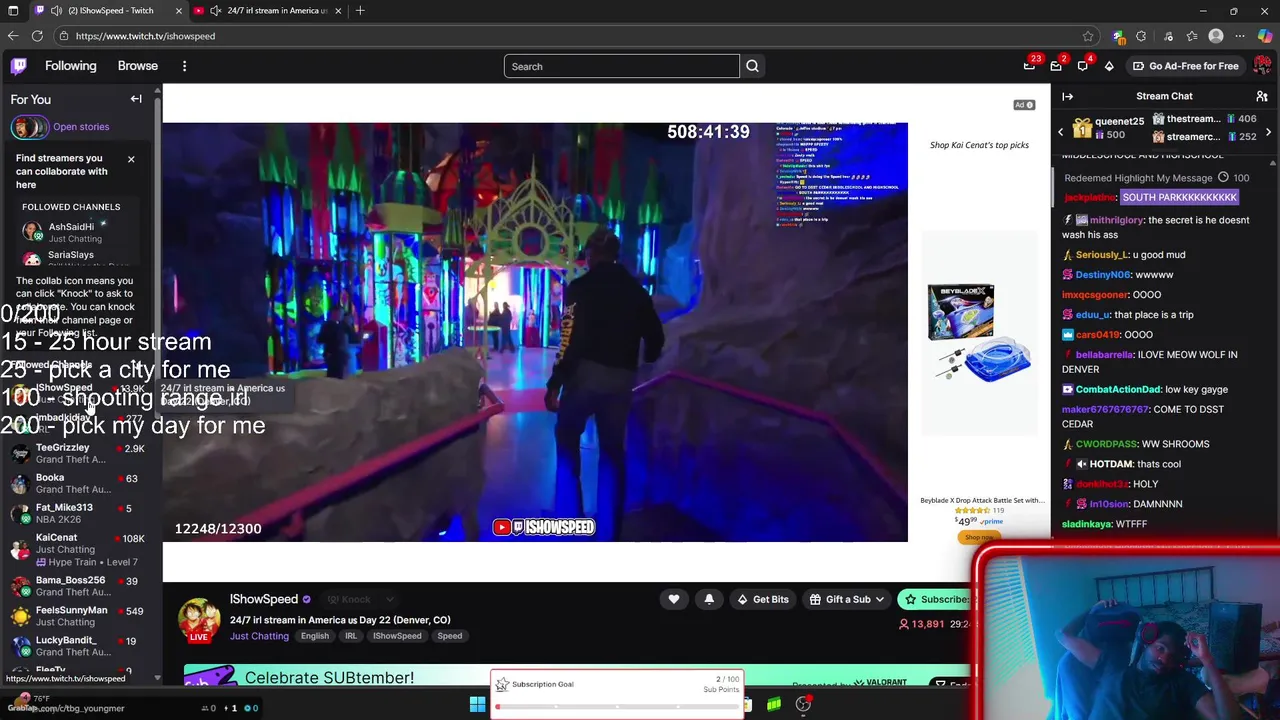Toggle channel notifications bell
Screen dimensions: 1280x720
pyautogui.click(x=709, y=599)
